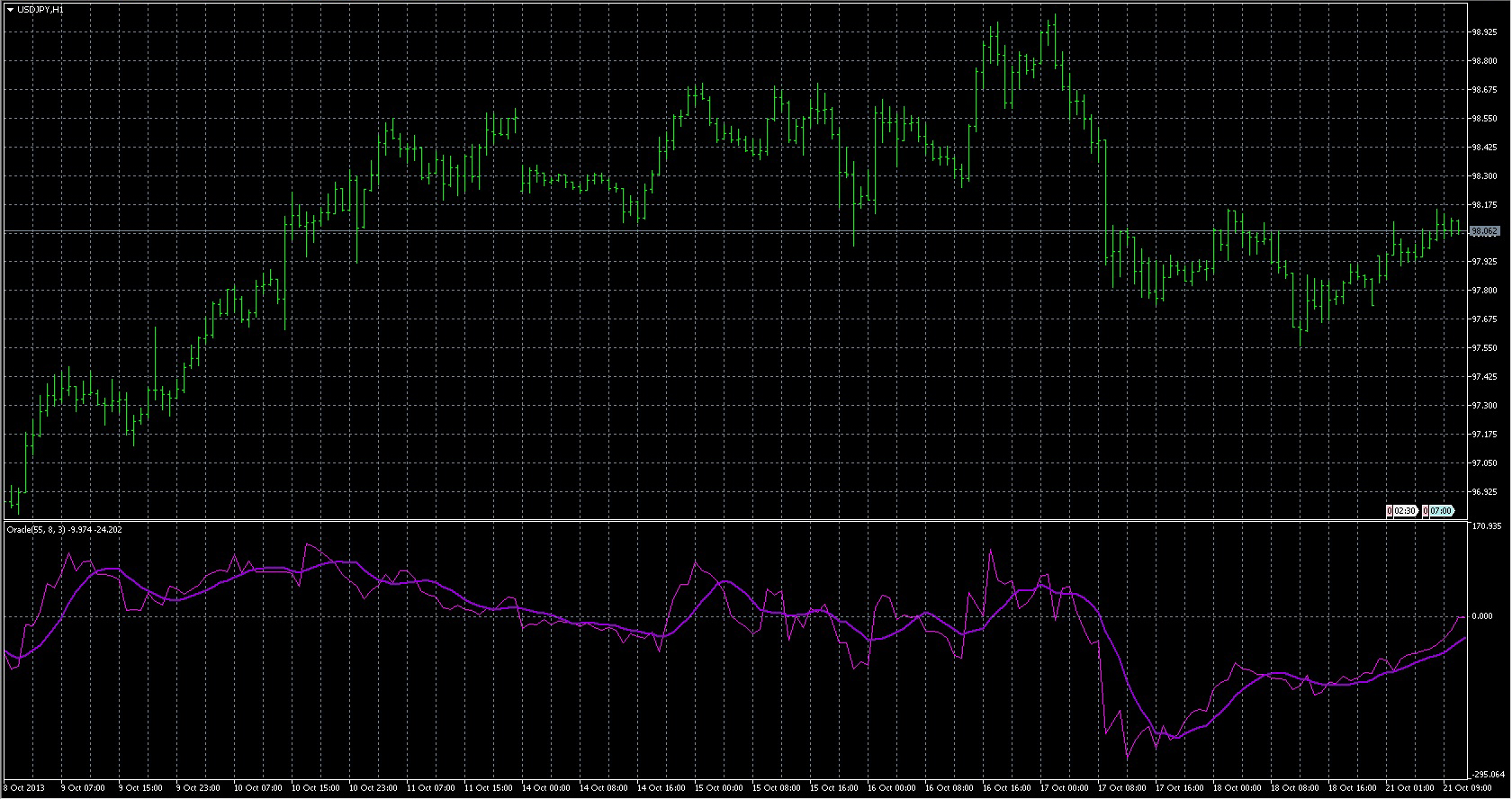Click the 97.050 price scale label
This screenshot has height=799, width=1512.
tap(1484, 463)
